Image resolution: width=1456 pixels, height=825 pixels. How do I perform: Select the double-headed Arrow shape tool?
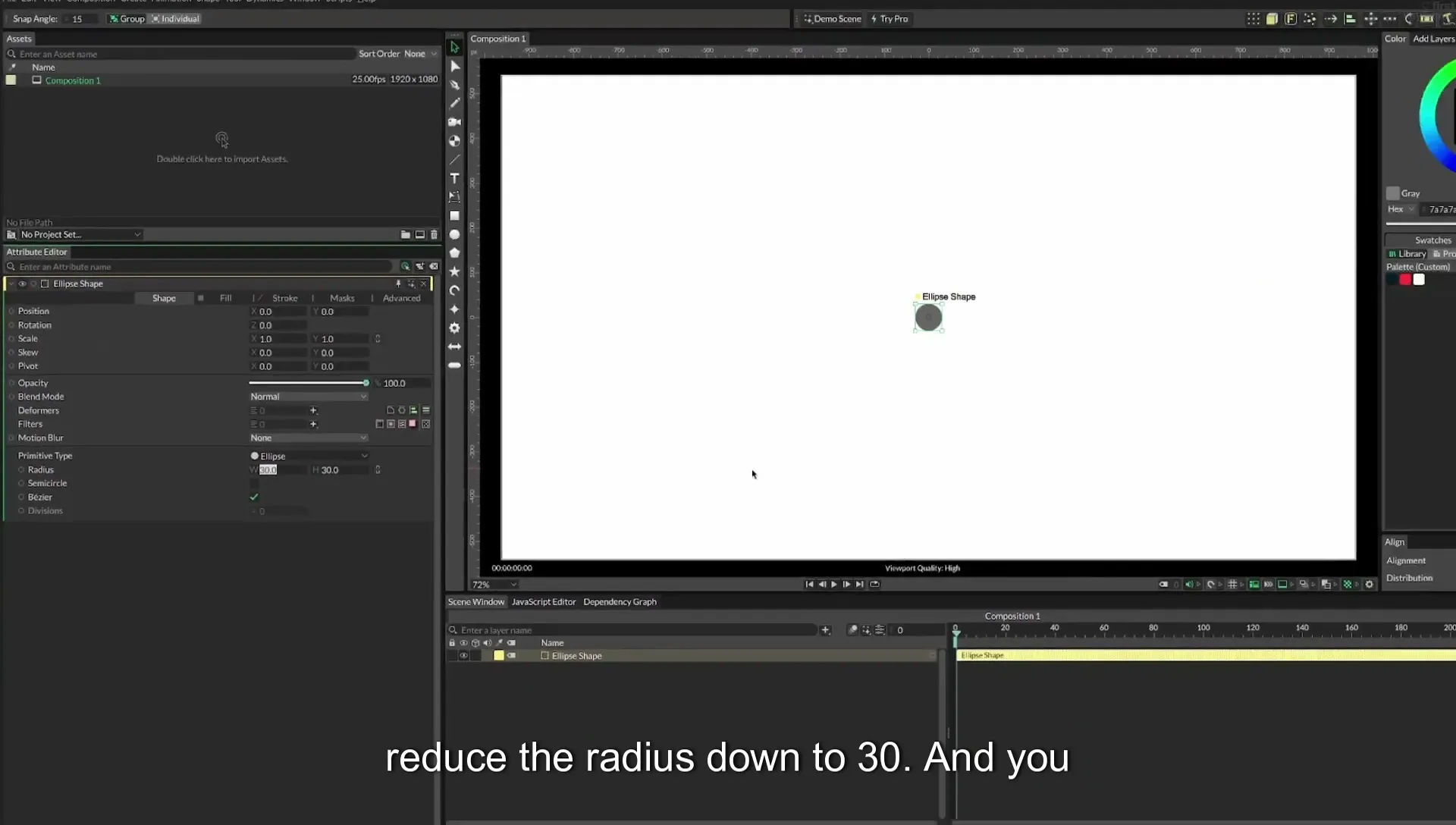(454, 347)
